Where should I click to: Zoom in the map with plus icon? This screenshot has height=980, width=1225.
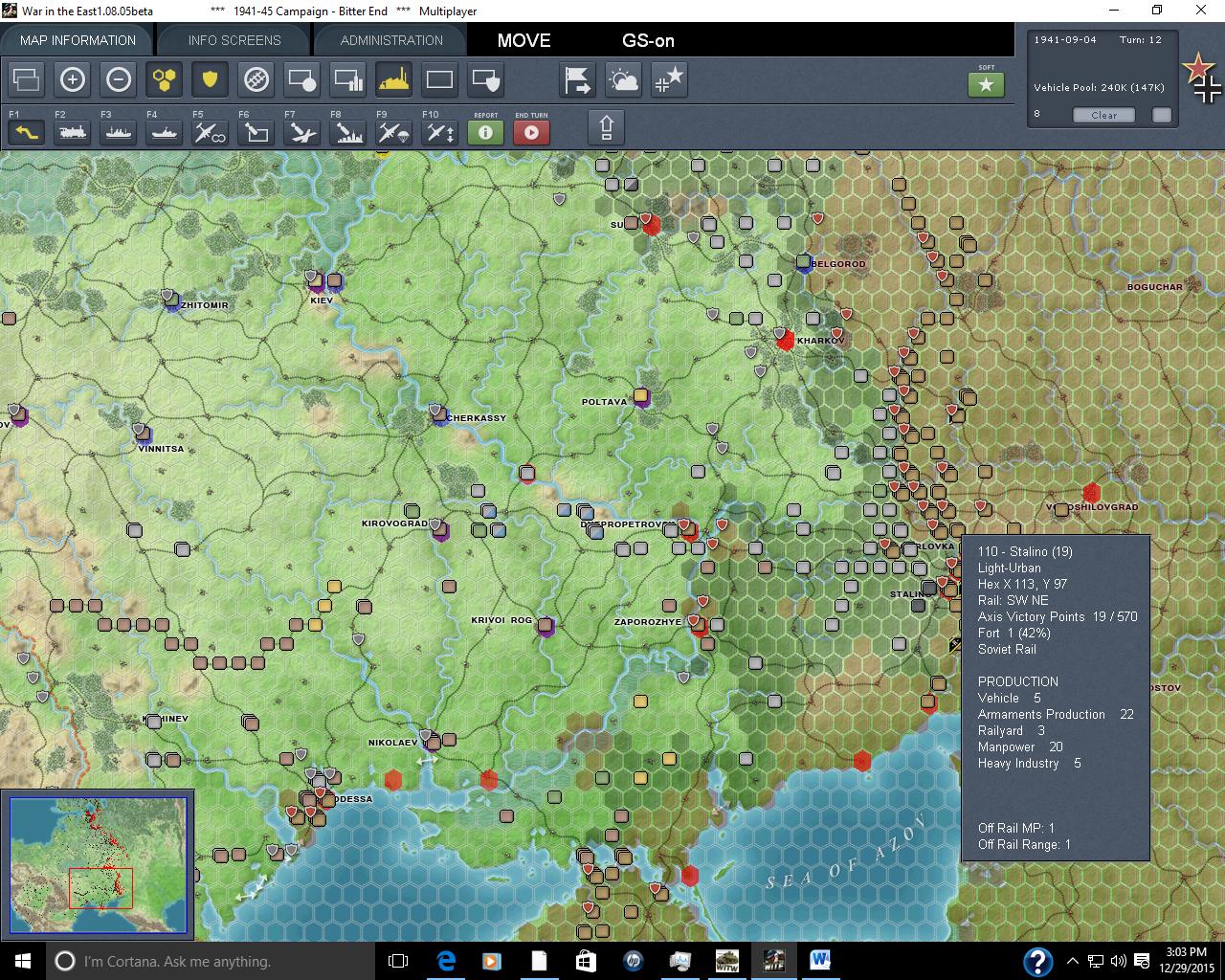click(73, 79)
